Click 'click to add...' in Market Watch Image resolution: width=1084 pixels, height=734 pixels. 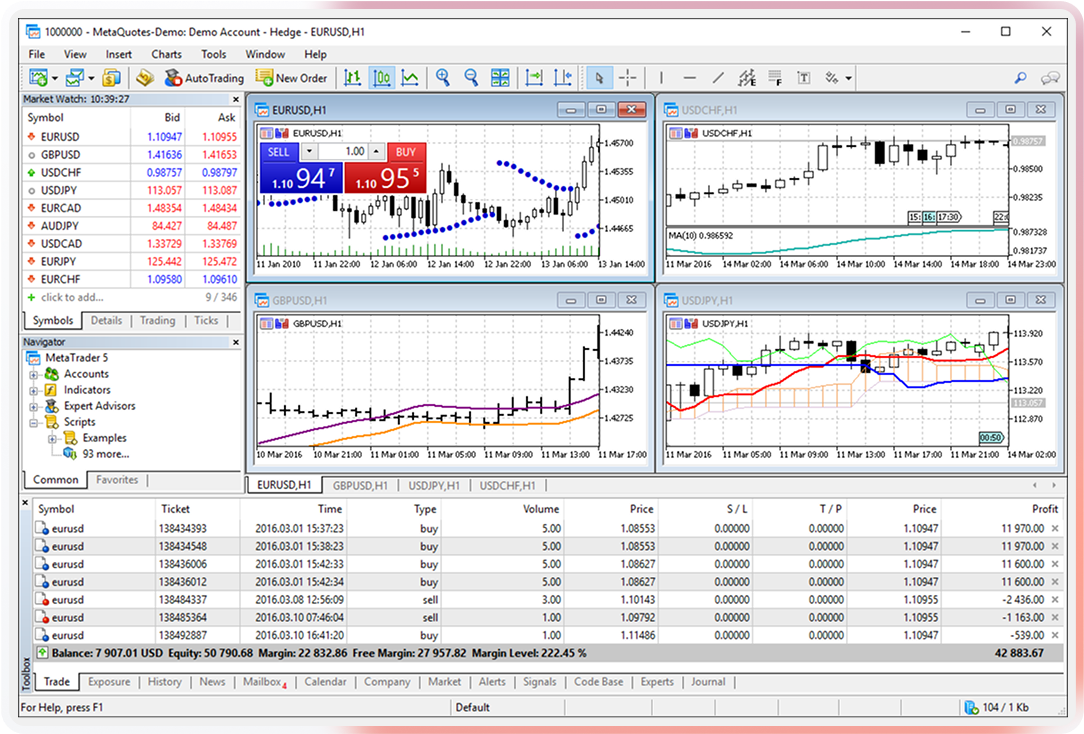point(72,297)
